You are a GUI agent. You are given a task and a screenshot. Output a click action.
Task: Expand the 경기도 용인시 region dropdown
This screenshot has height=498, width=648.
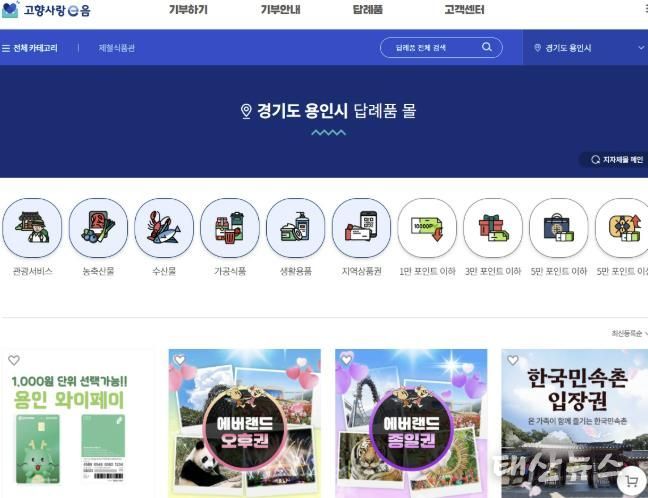tap(585, 48)
